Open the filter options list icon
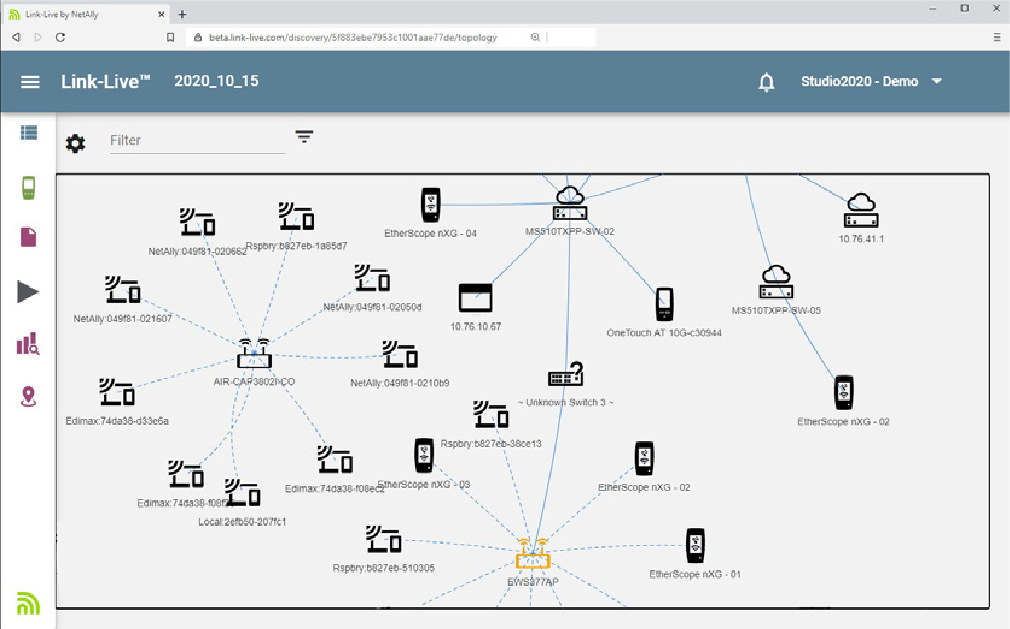 click(x=304, y=136)
